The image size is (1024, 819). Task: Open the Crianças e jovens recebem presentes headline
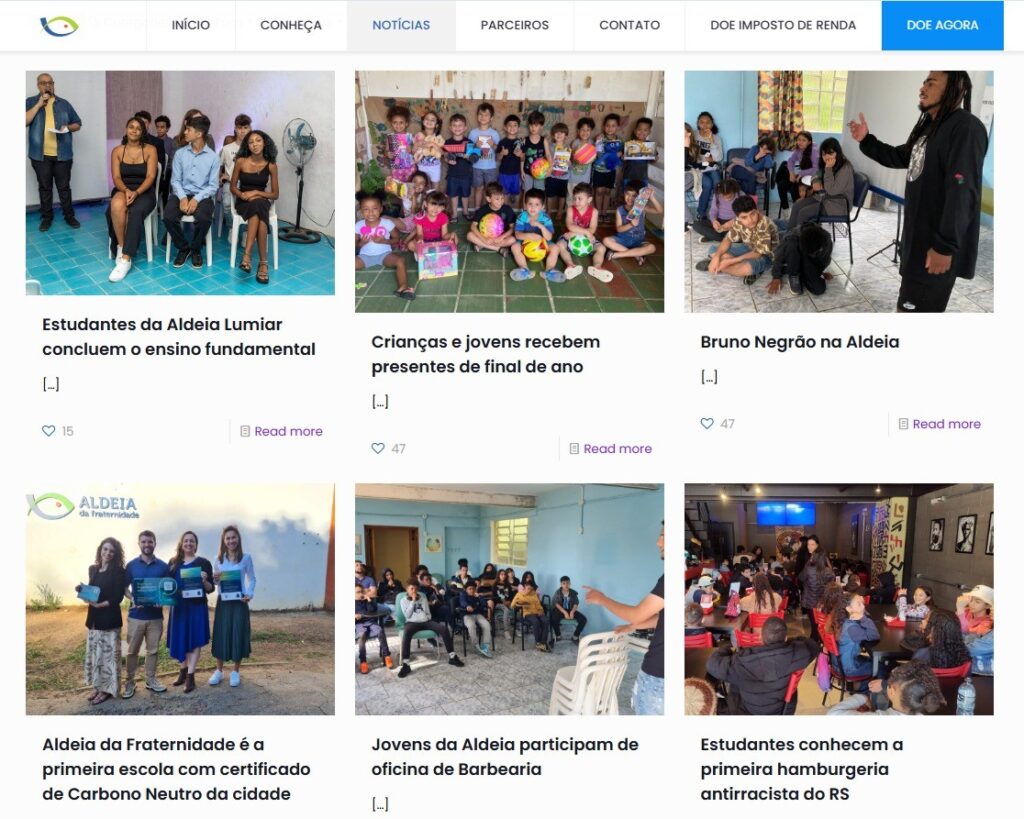485,354
